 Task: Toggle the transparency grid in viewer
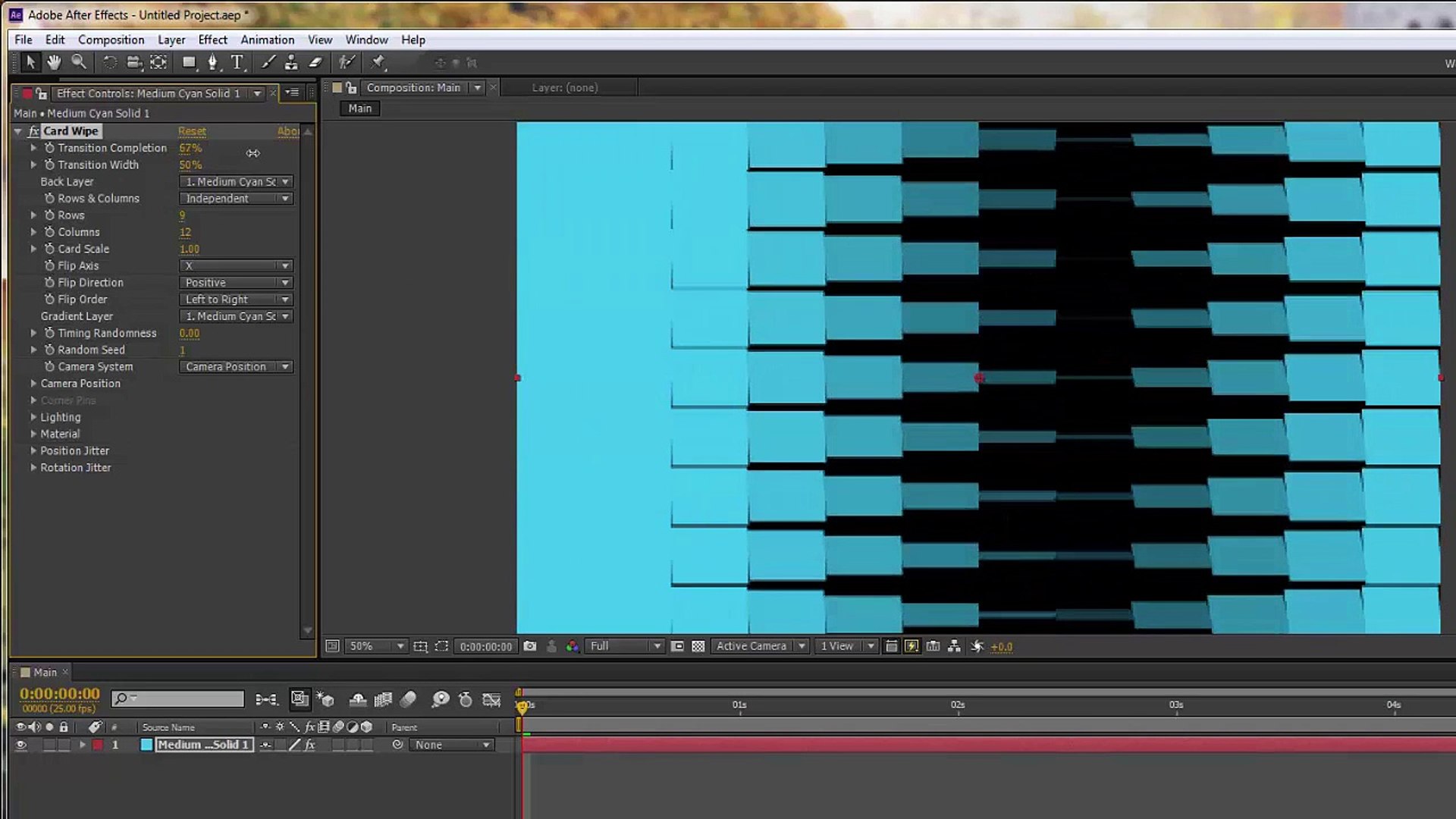(698, 646)
